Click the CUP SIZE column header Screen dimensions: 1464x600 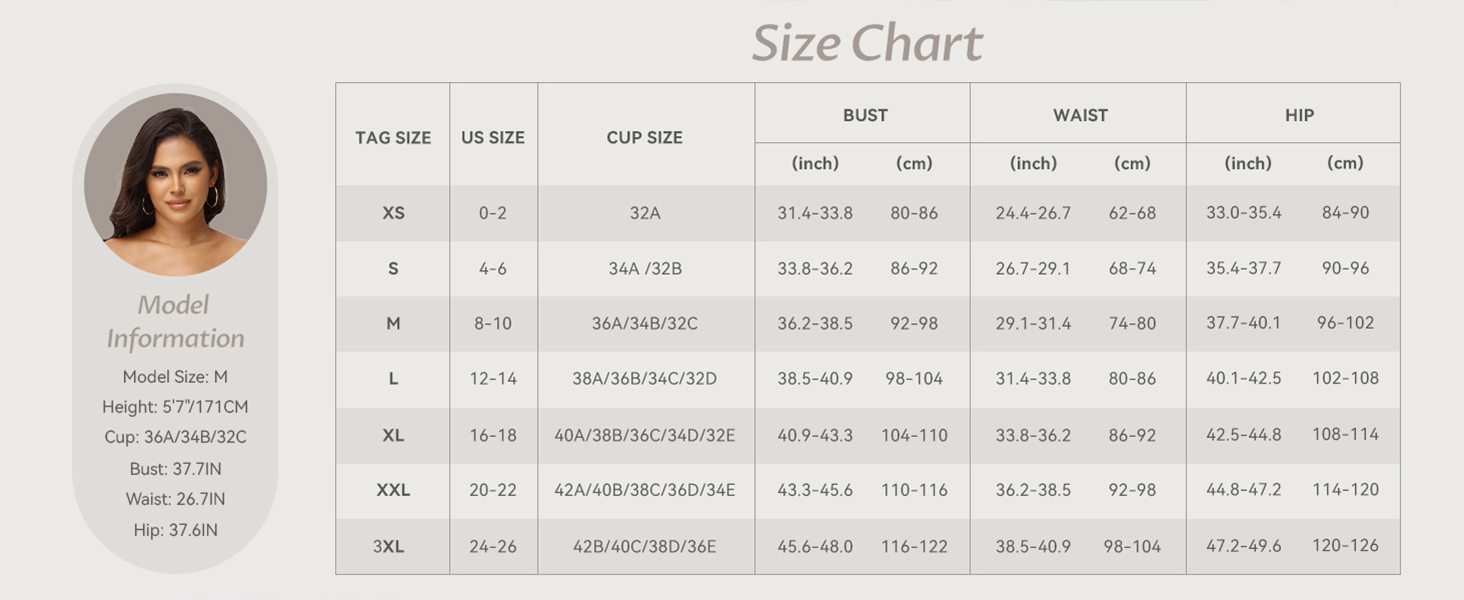645,138
